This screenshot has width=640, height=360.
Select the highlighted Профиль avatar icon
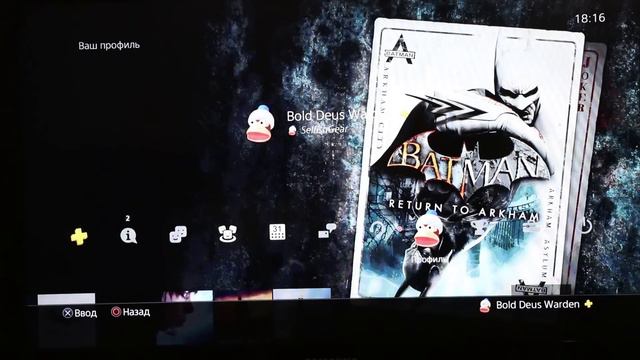pos(428,229)
